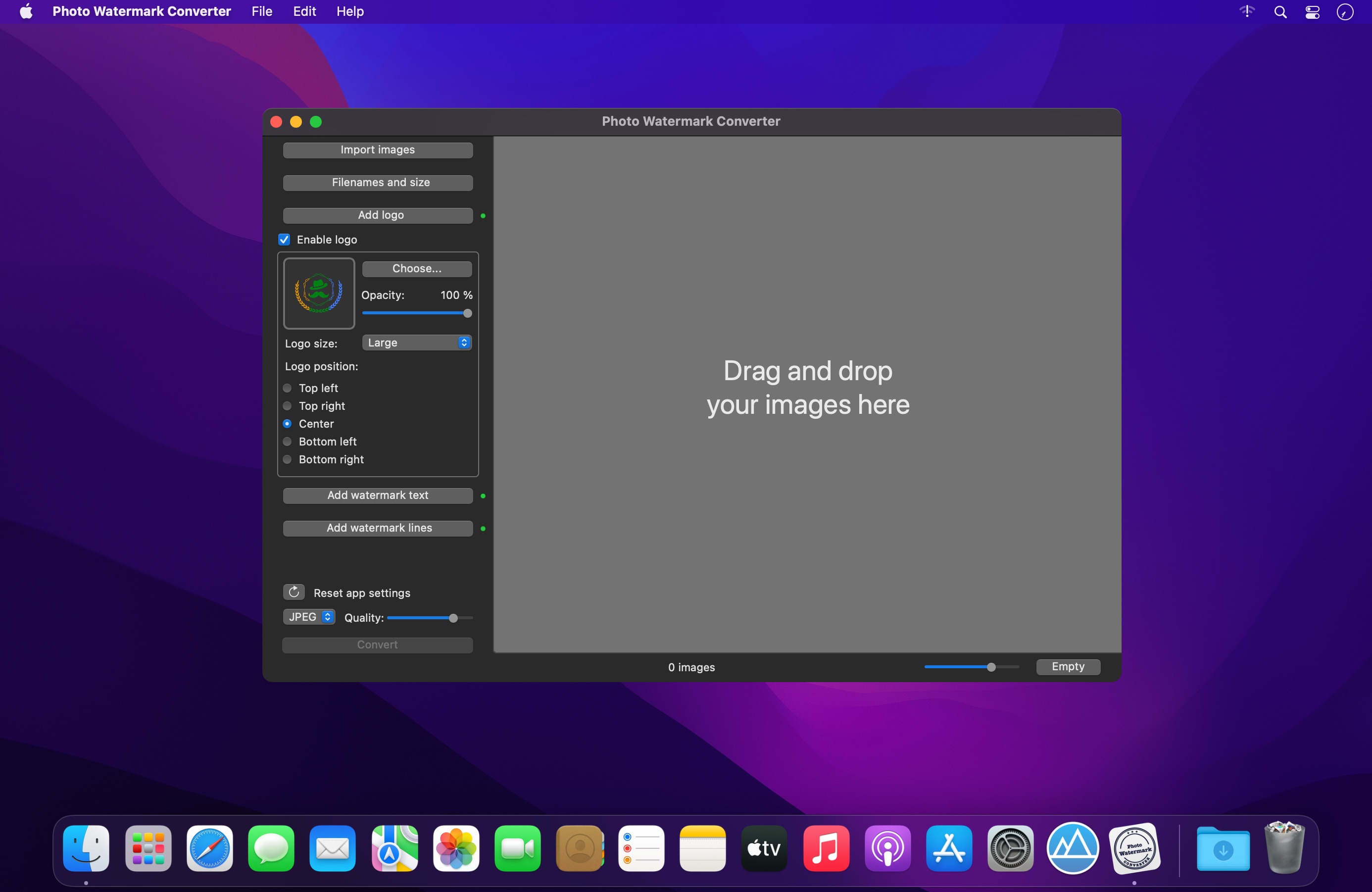Click the Reset app settings icon
This screenshot has width=1372, height=892.
click(x=294, y=592)
